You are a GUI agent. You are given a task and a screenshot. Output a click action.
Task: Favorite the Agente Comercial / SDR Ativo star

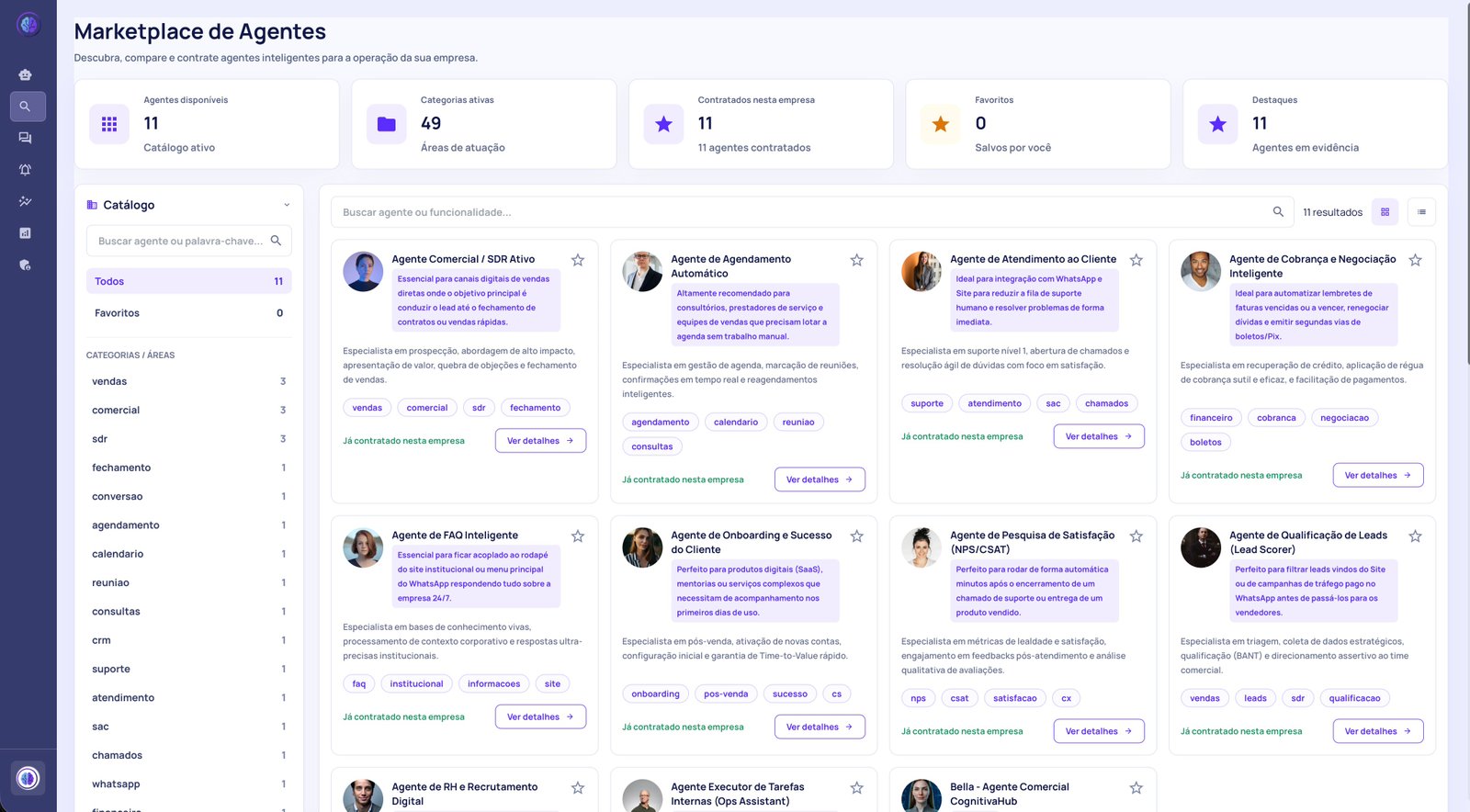578,260
